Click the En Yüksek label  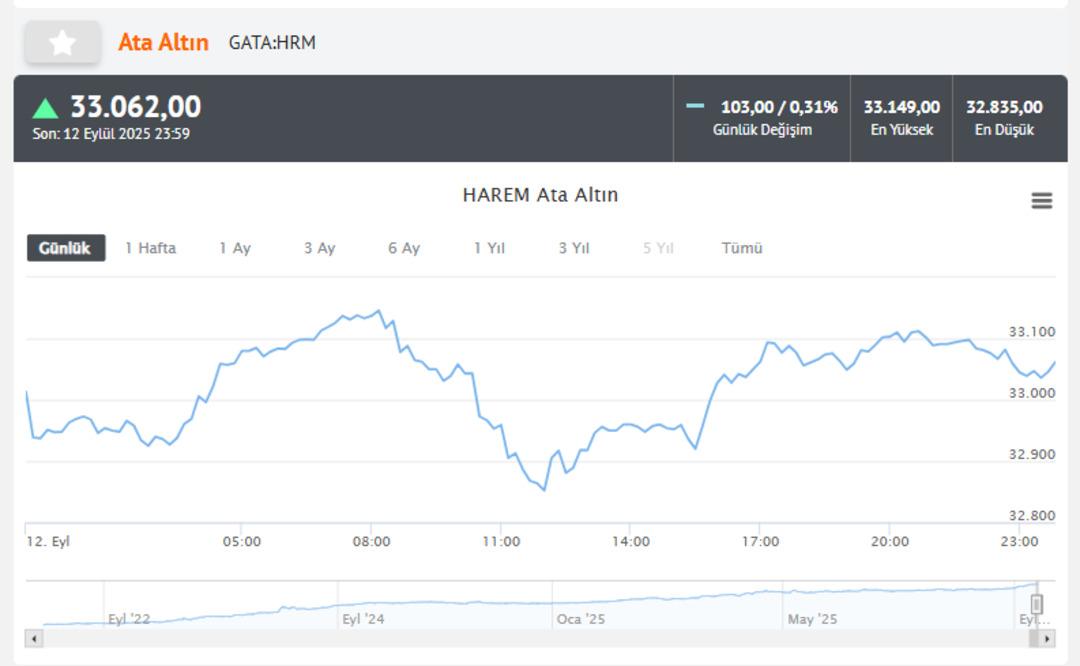click(x=902, y=129)
